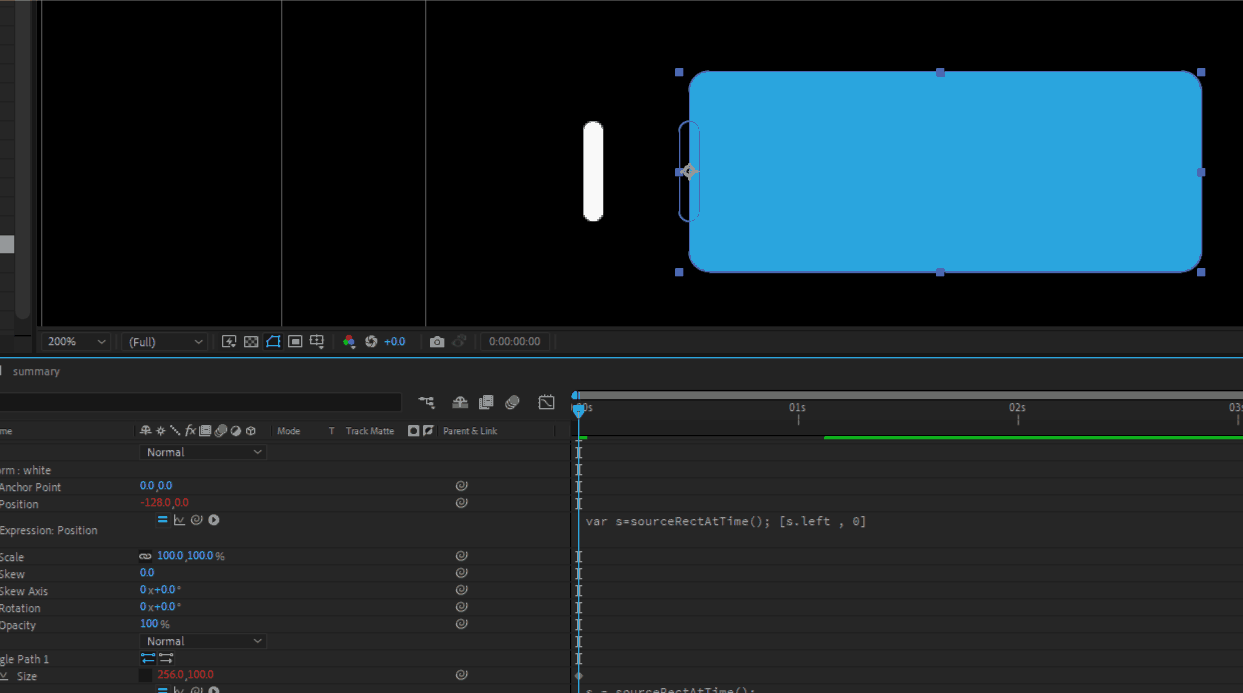The width and height of the screenshot is (1243, 693).
Task: Show the last snapshot
Action: click(457, 341)
